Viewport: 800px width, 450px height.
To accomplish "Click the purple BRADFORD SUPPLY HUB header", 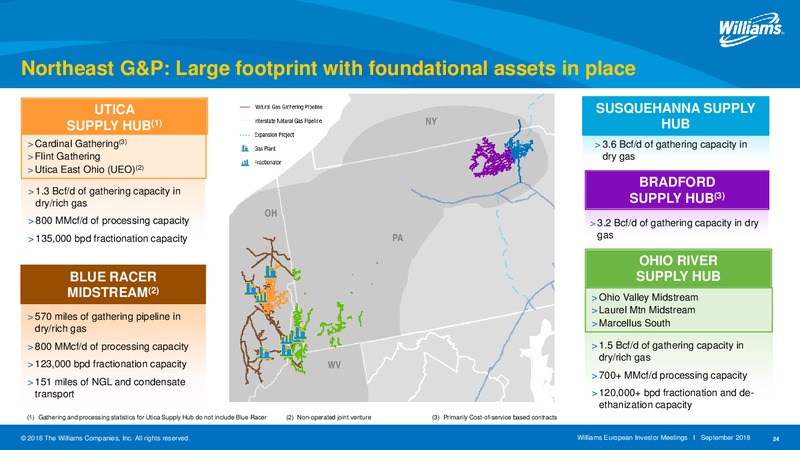I will [677, 190].
